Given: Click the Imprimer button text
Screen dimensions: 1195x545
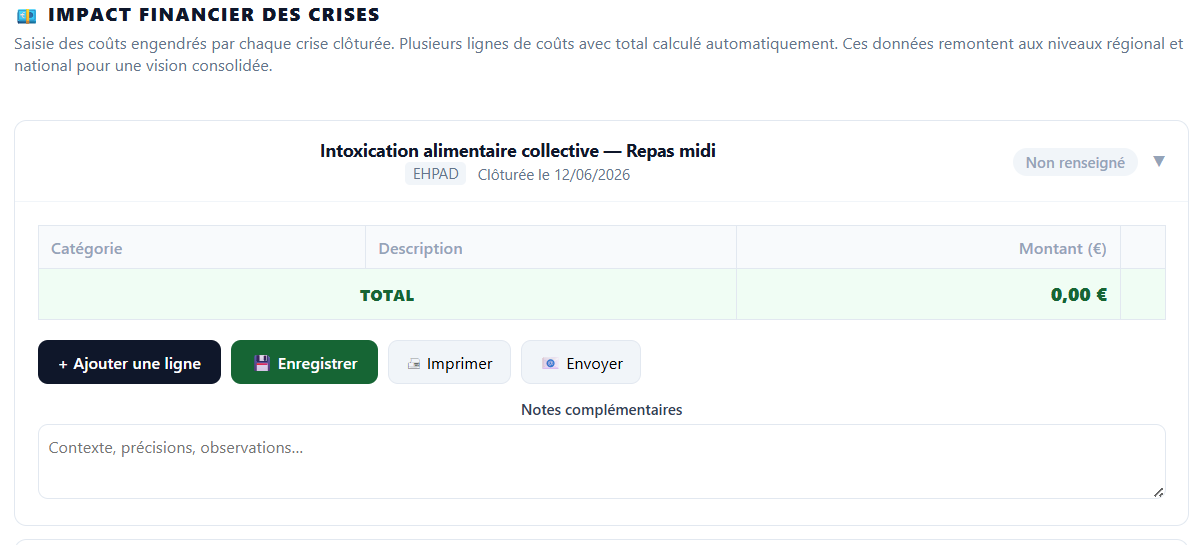Looking at the screenshot, I should (460, 364).
